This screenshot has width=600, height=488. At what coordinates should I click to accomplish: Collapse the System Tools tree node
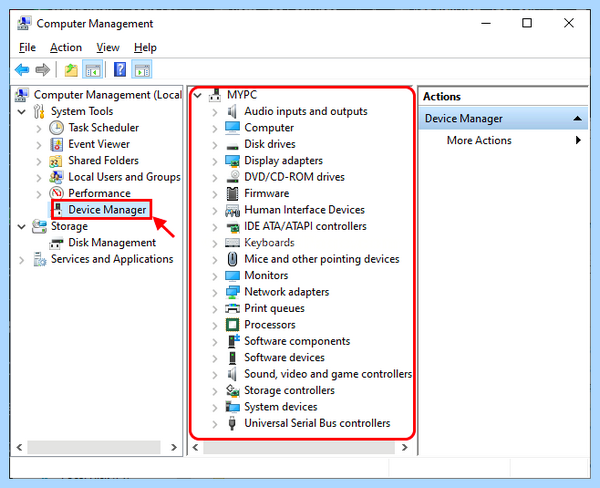22,112
